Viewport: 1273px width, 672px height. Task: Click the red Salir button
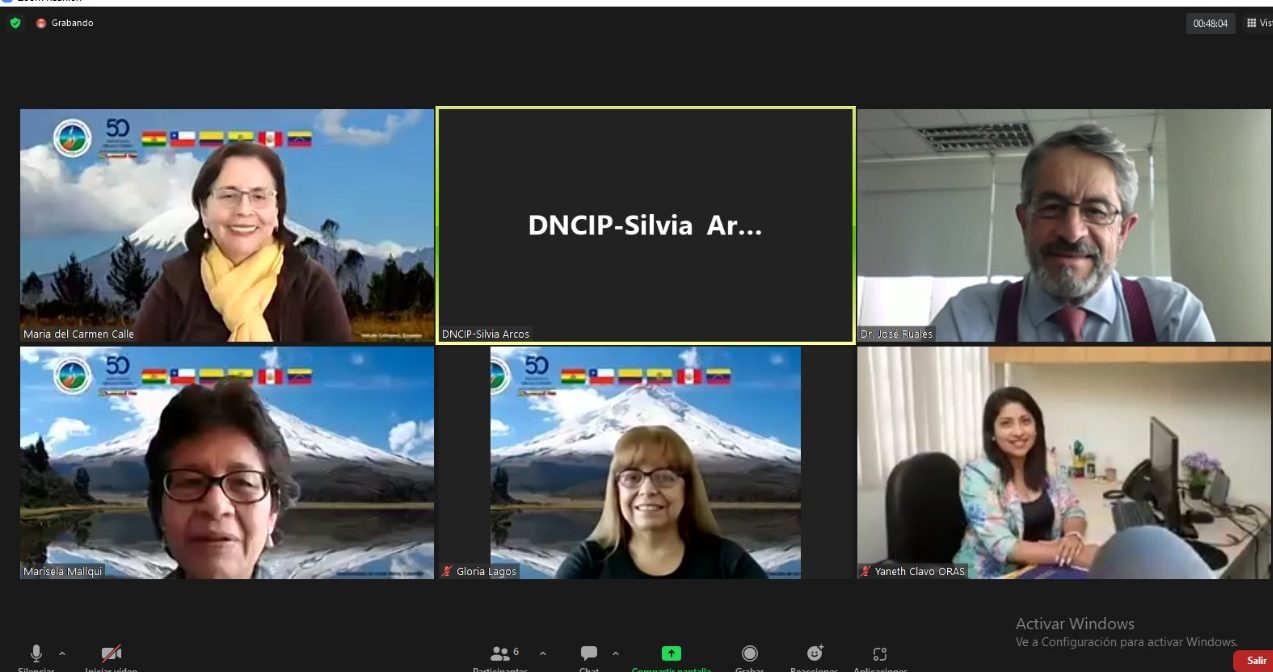(x=1255, y=660)
